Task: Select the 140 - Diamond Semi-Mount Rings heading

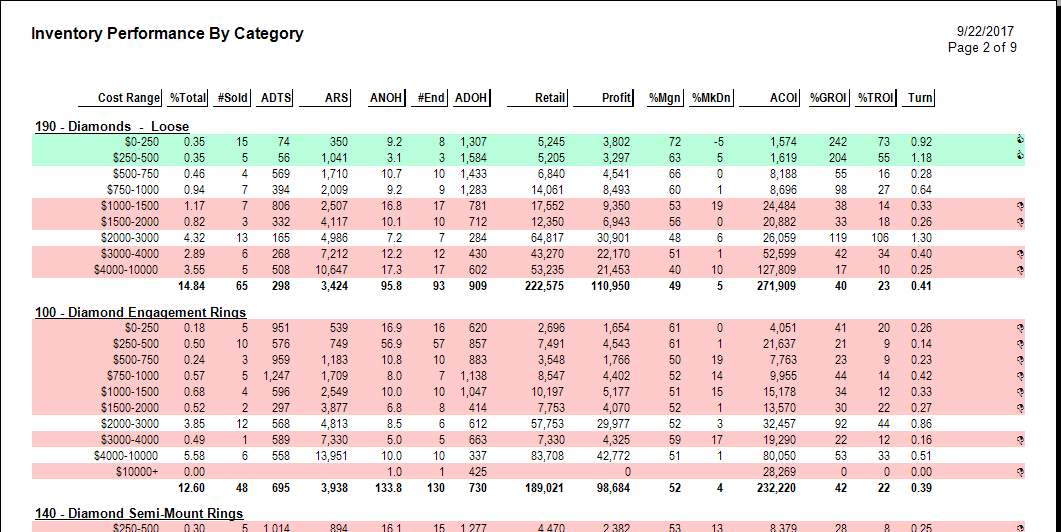Action: 138,513
